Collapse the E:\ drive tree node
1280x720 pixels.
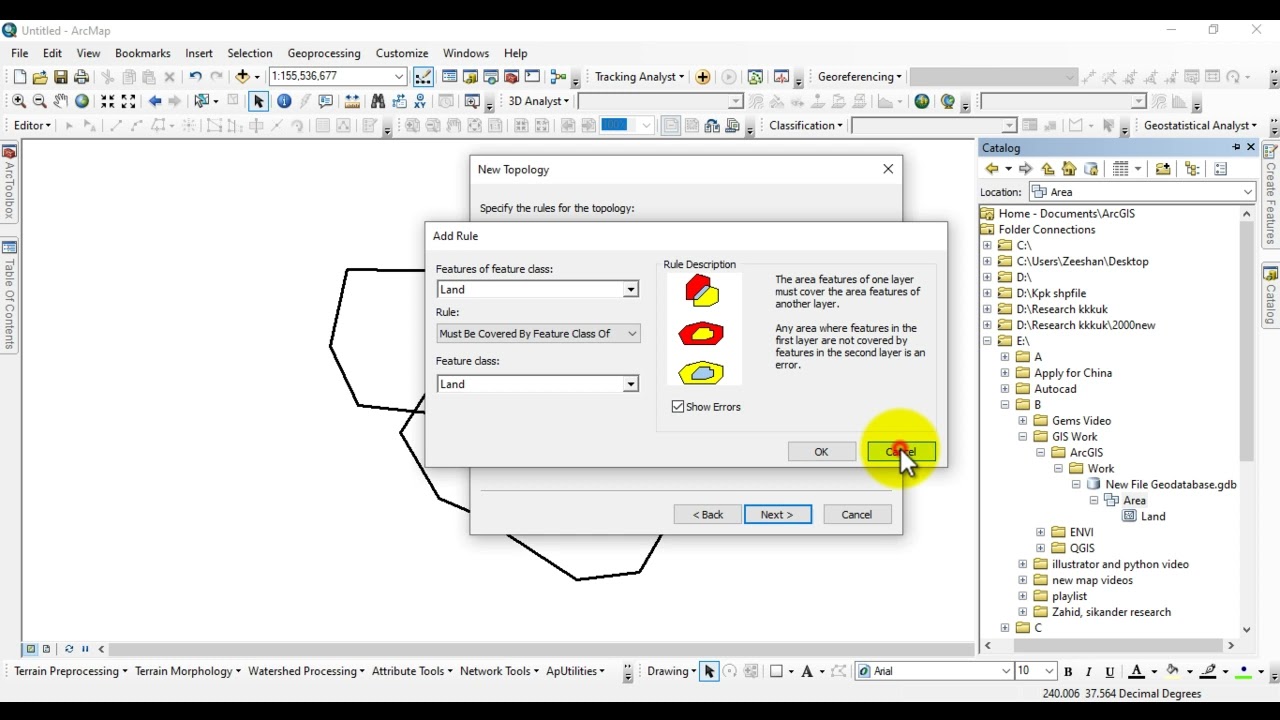pos(987,341)
